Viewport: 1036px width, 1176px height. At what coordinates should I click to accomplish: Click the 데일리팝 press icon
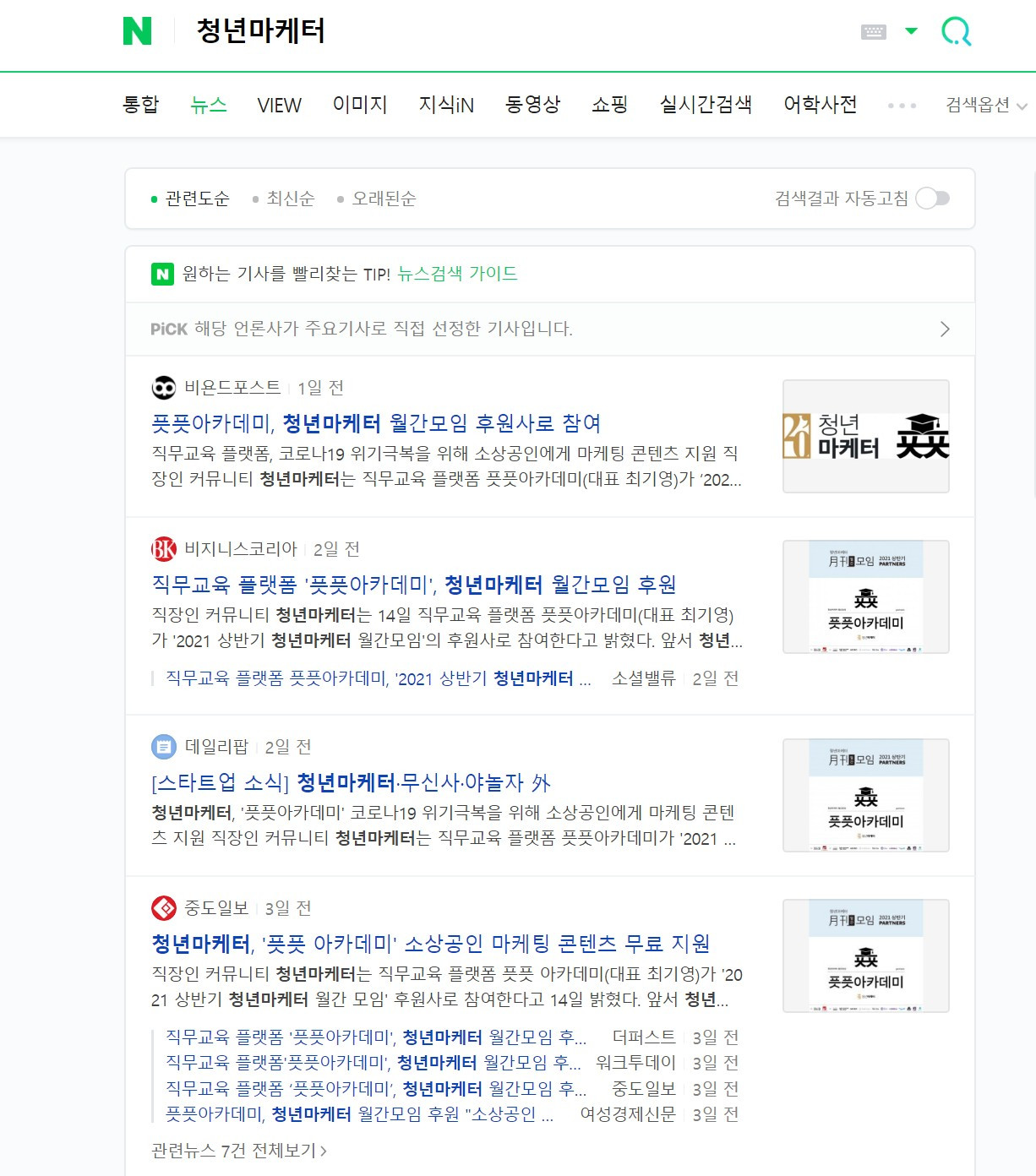162,747
